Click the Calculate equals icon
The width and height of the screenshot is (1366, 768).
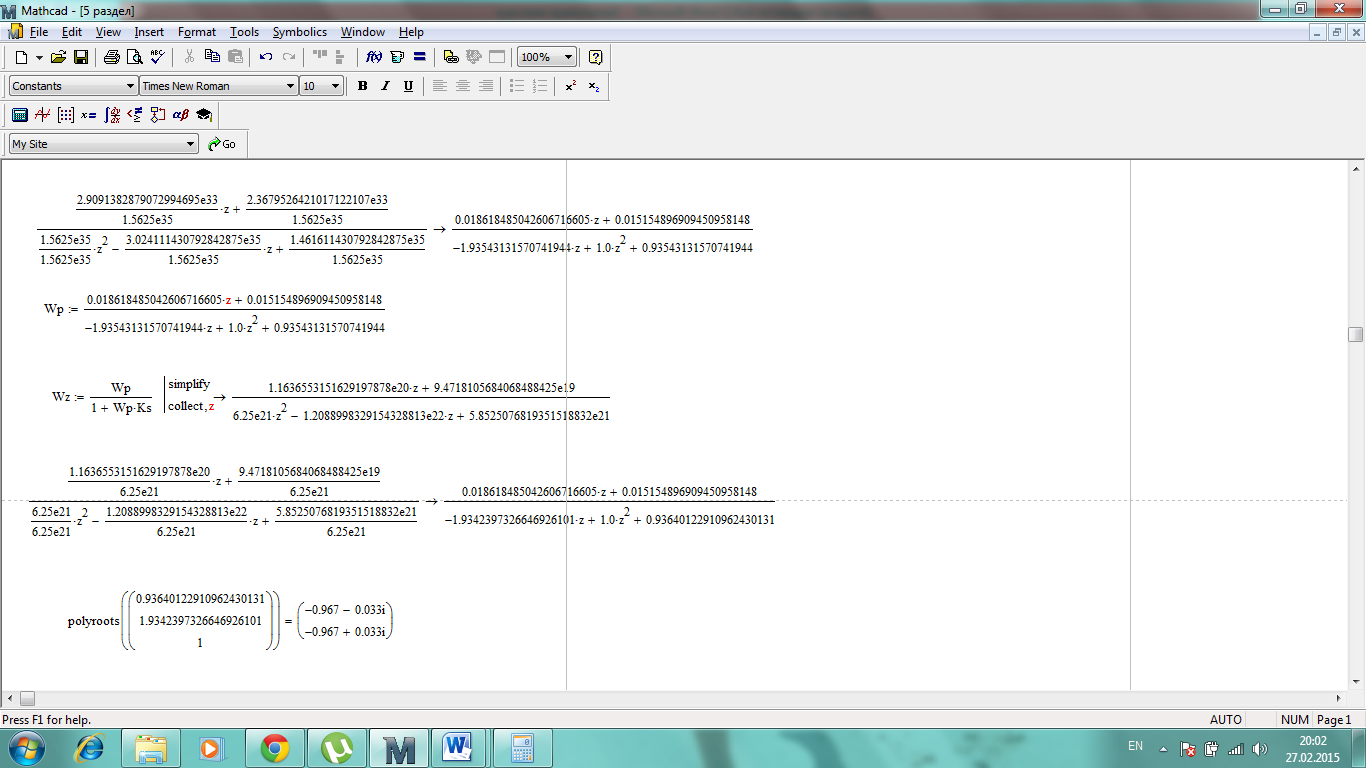click(x=420, y=57)
